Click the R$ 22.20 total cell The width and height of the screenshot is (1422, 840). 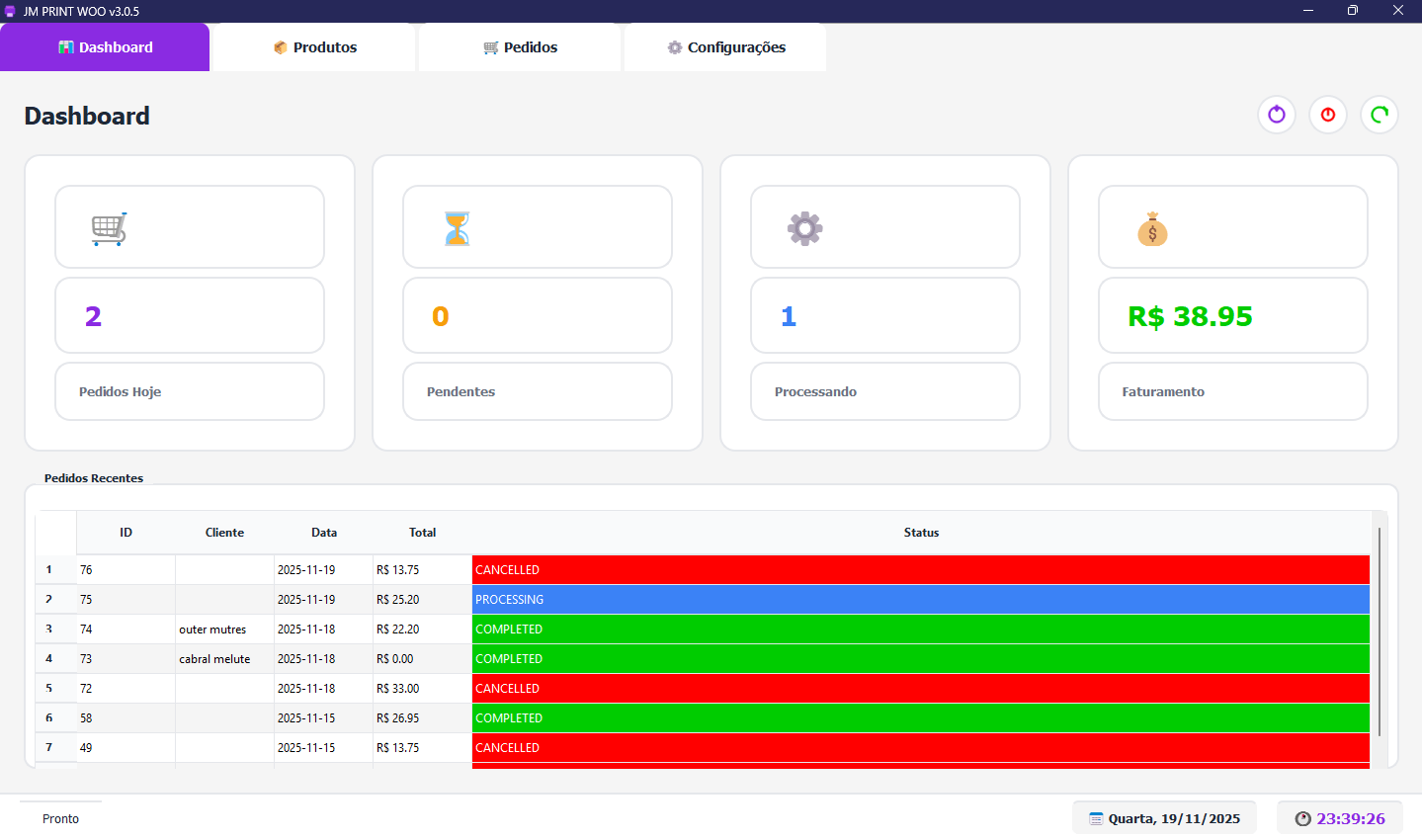tap(423, 630)
